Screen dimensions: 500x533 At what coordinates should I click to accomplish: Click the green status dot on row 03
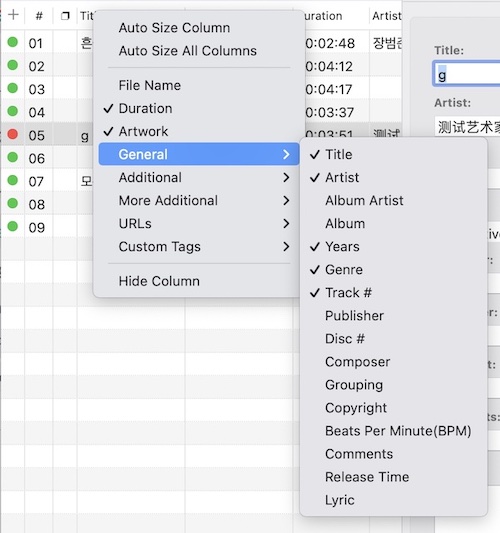[13, 88]
